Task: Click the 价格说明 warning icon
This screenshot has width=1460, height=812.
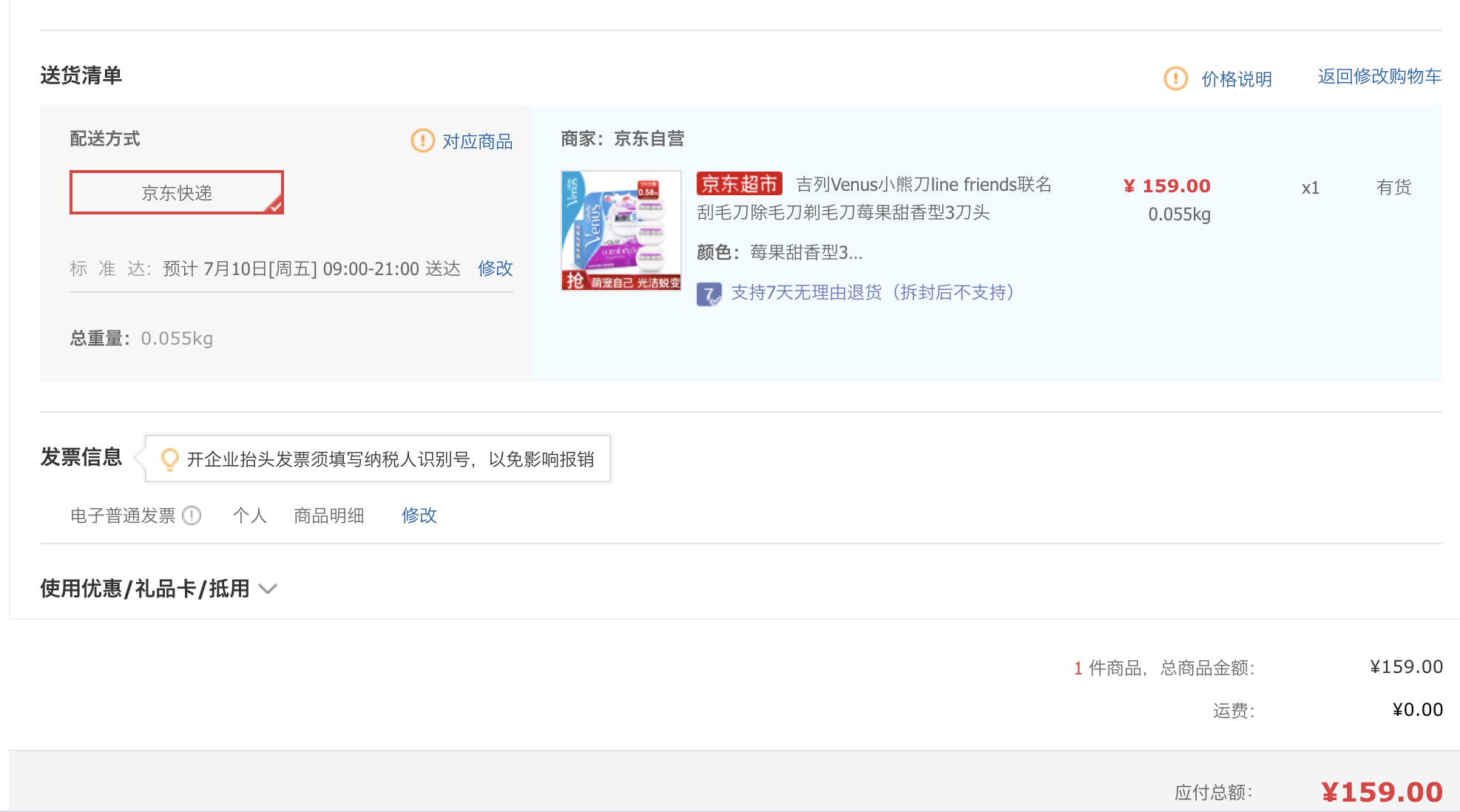Action: 1175,78
